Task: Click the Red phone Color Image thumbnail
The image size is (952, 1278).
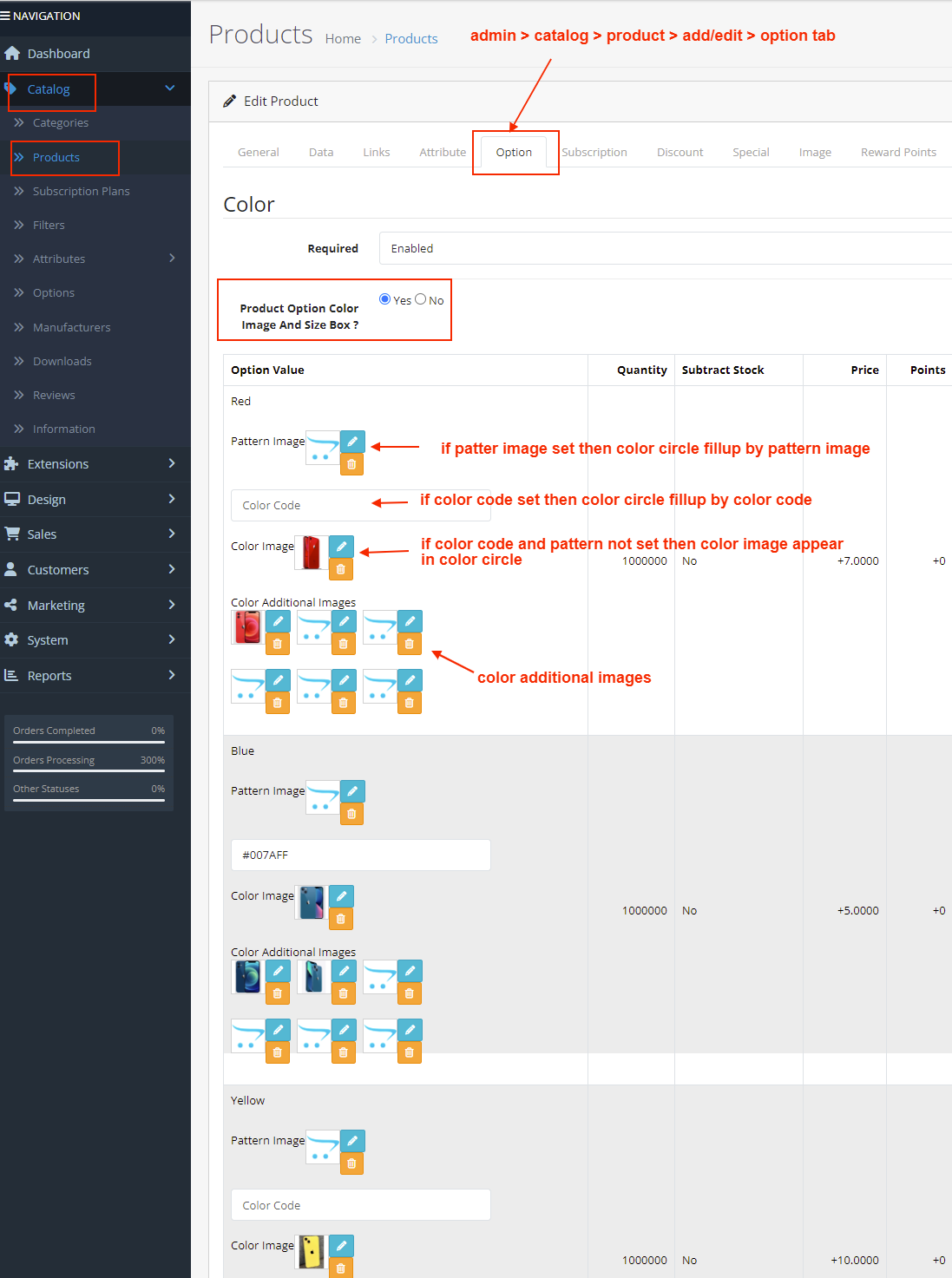Action: [312, 552]
